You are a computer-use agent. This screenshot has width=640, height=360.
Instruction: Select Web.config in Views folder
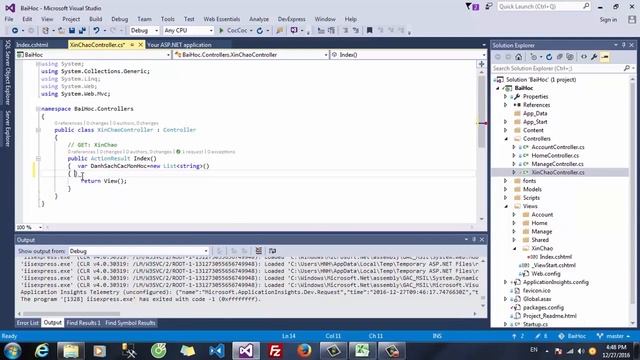(x=546, y=273)
